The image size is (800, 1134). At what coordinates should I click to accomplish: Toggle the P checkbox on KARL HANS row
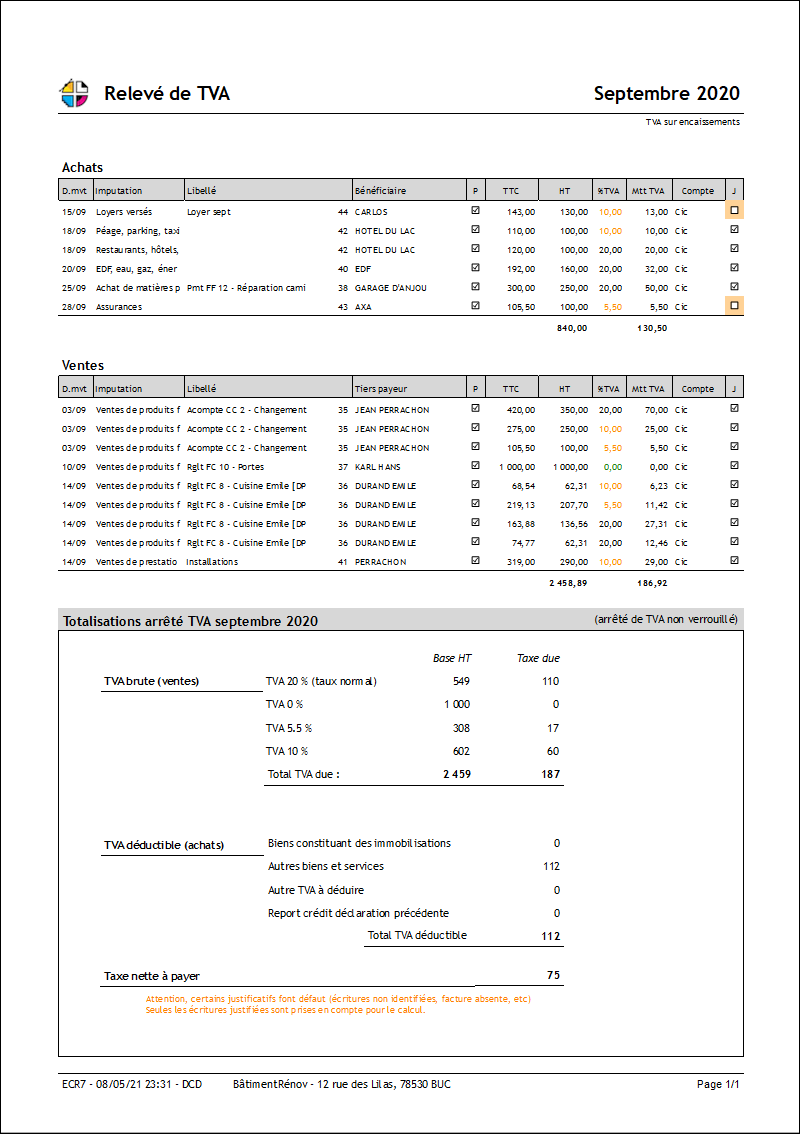pos(475,466)
